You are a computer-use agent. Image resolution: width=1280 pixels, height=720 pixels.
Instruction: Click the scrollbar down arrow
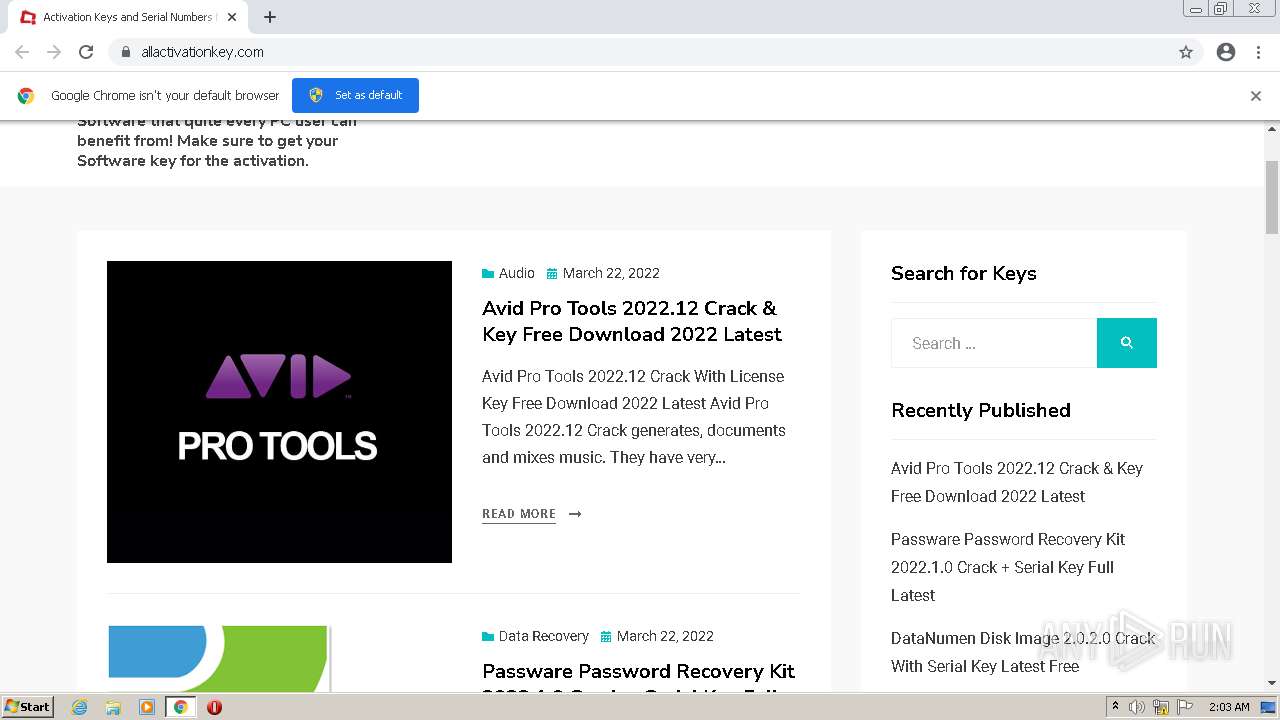point(1272,683)
